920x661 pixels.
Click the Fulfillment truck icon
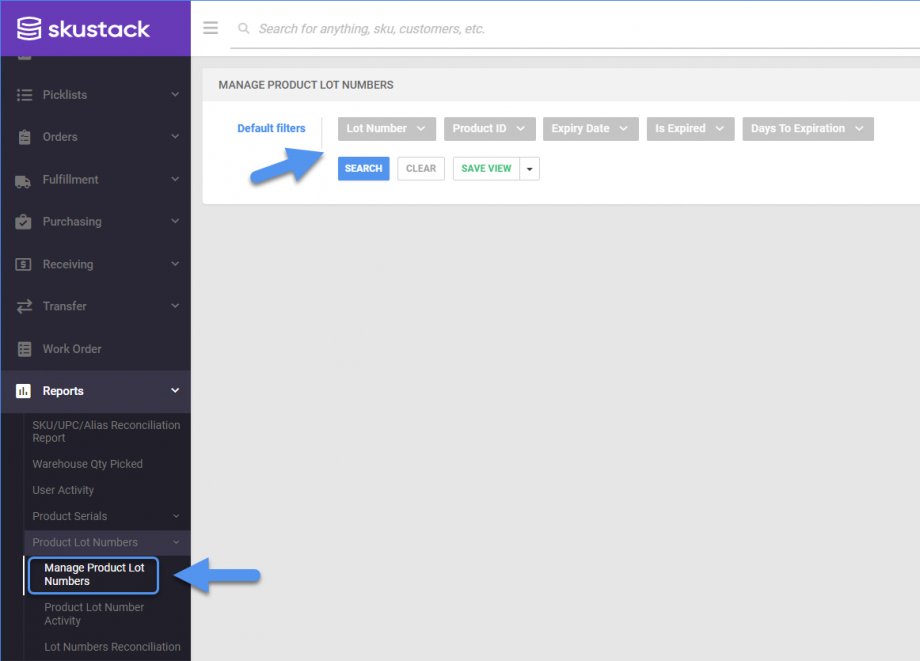tap(24, 180)
